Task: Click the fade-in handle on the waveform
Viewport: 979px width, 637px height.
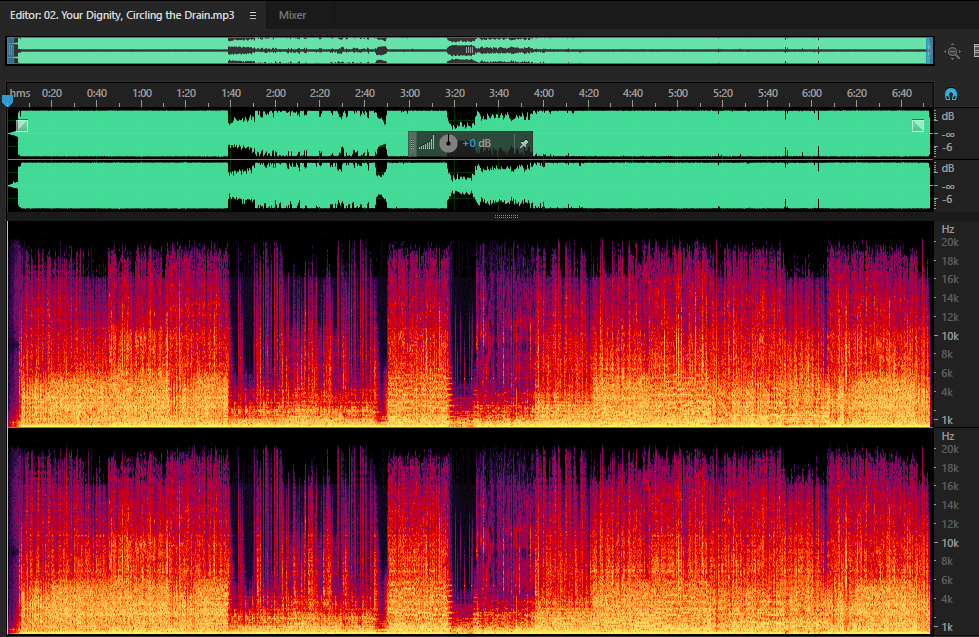Action: click(22, 126)
